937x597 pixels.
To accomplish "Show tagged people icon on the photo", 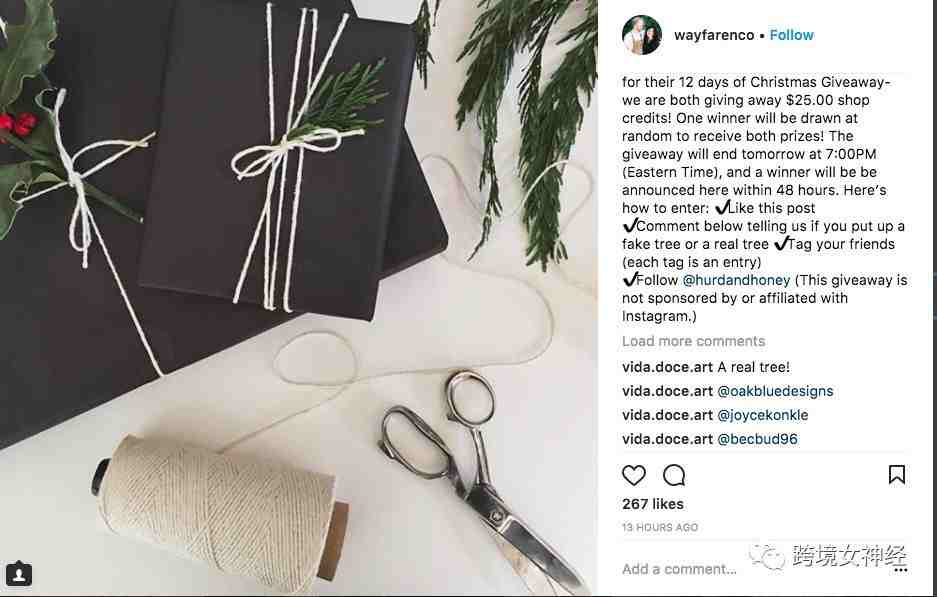I will tap(19, 574).
